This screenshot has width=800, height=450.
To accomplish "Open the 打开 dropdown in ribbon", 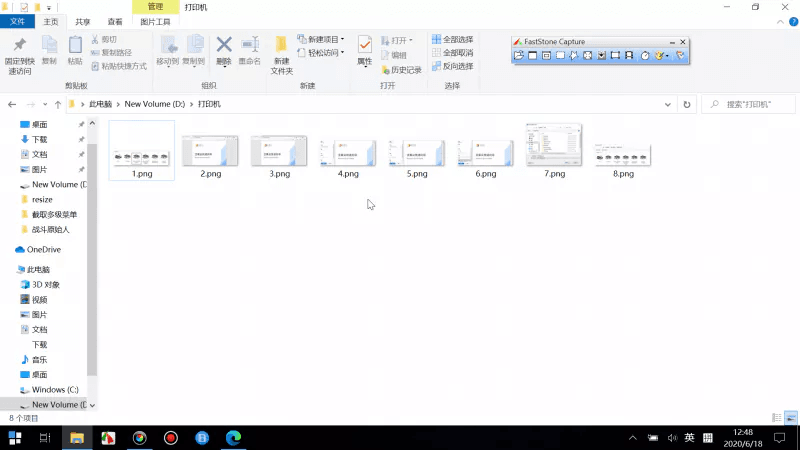I will click(397, 40).
